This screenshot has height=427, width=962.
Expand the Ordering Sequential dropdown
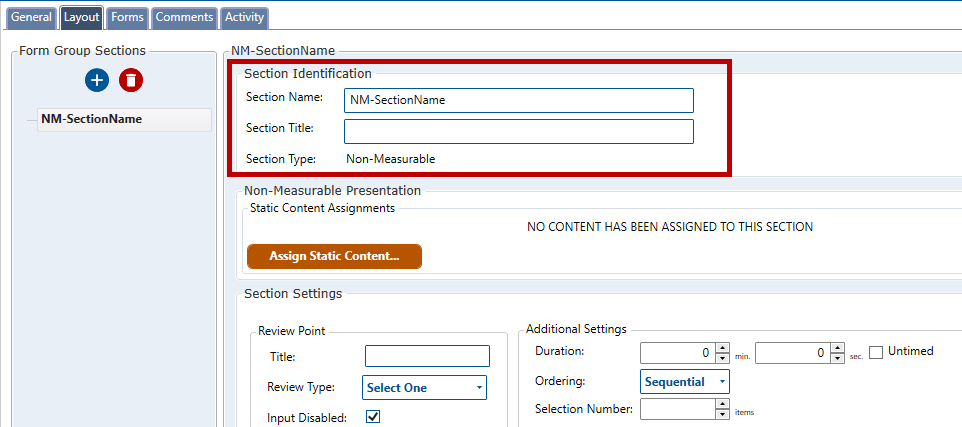tap(685, 381)
